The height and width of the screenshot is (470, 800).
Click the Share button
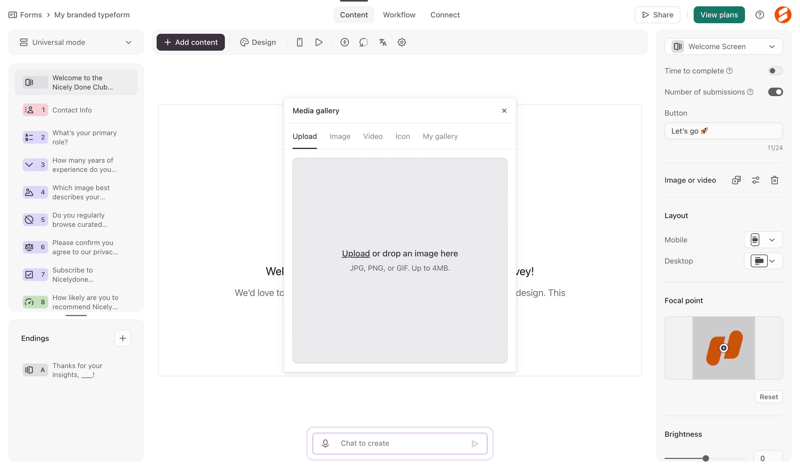point(658,15)
